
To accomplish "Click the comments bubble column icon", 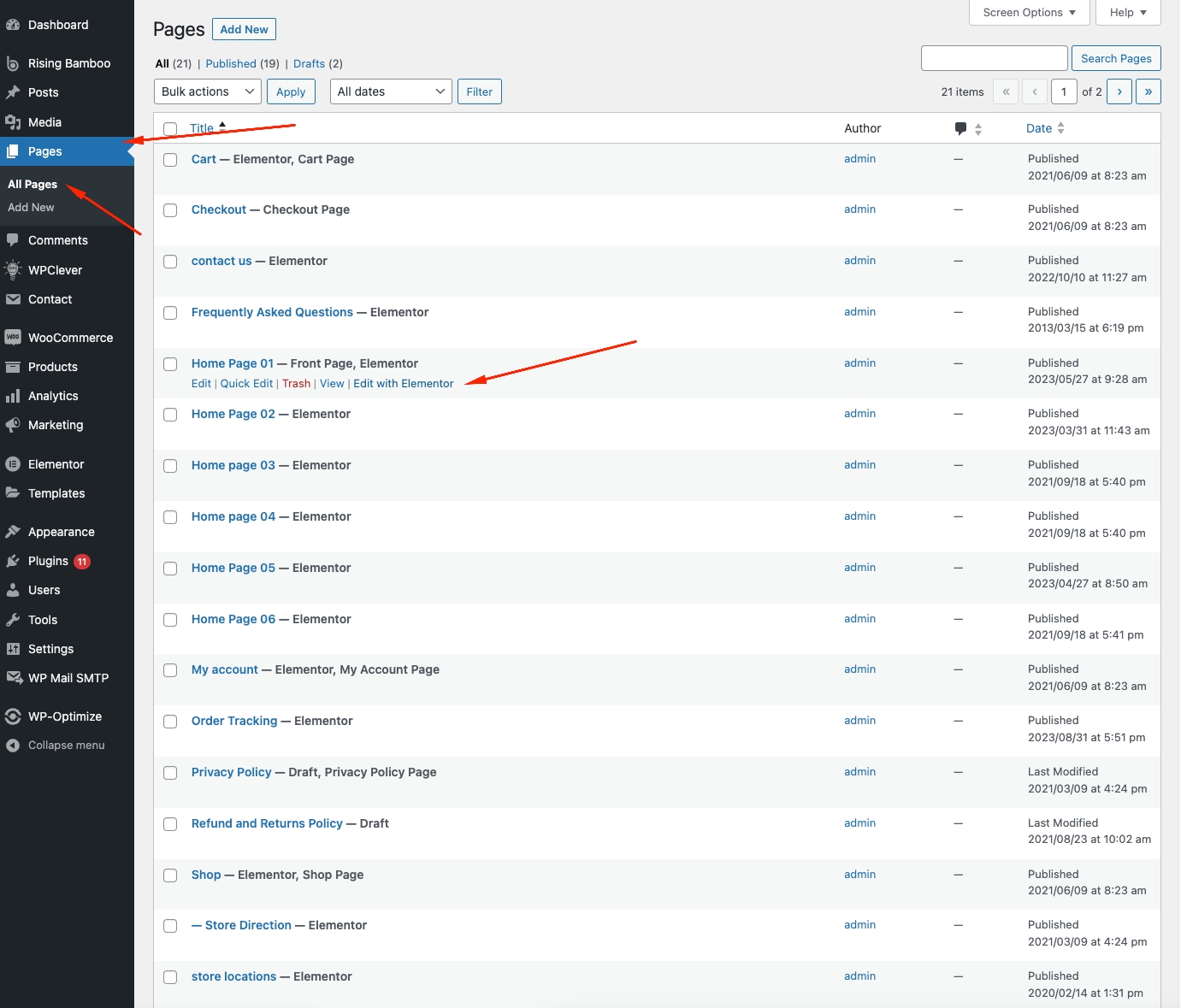I will coord(960,128).
